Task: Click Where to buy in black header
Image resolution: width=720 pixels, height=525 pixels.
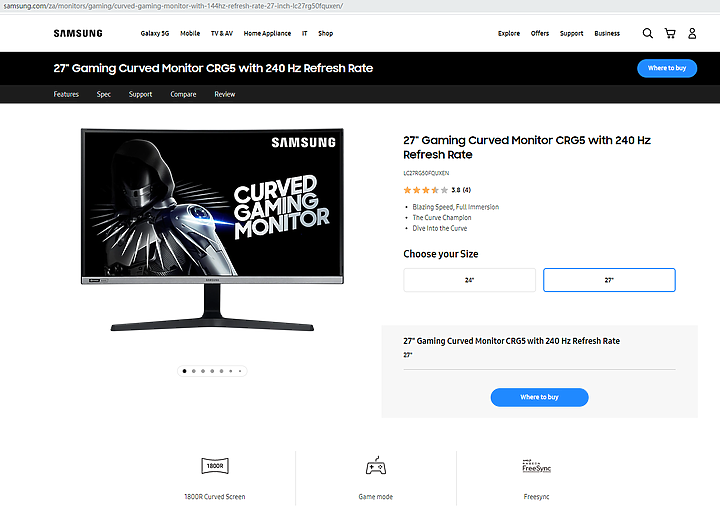Action: click(667, 68)
